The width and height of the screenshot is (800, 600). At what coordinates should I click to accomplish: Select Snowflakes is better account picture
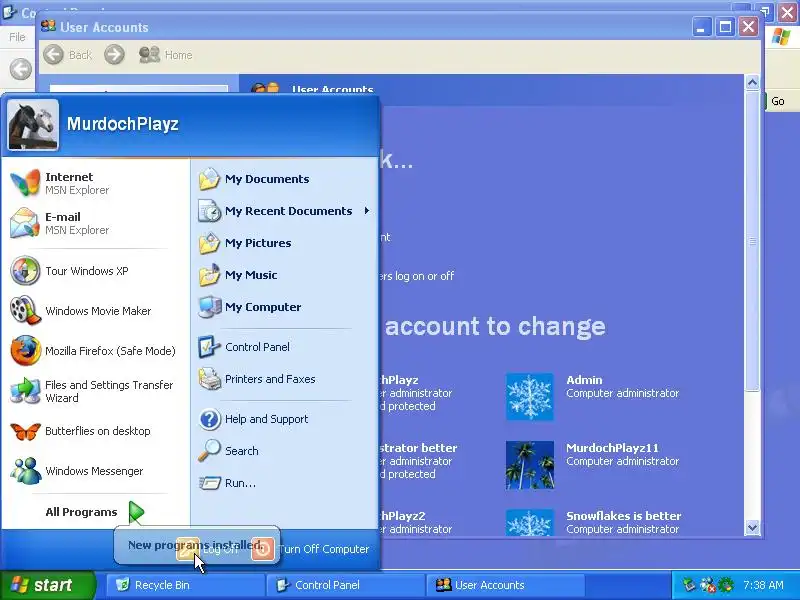click(x=530, y=522)
